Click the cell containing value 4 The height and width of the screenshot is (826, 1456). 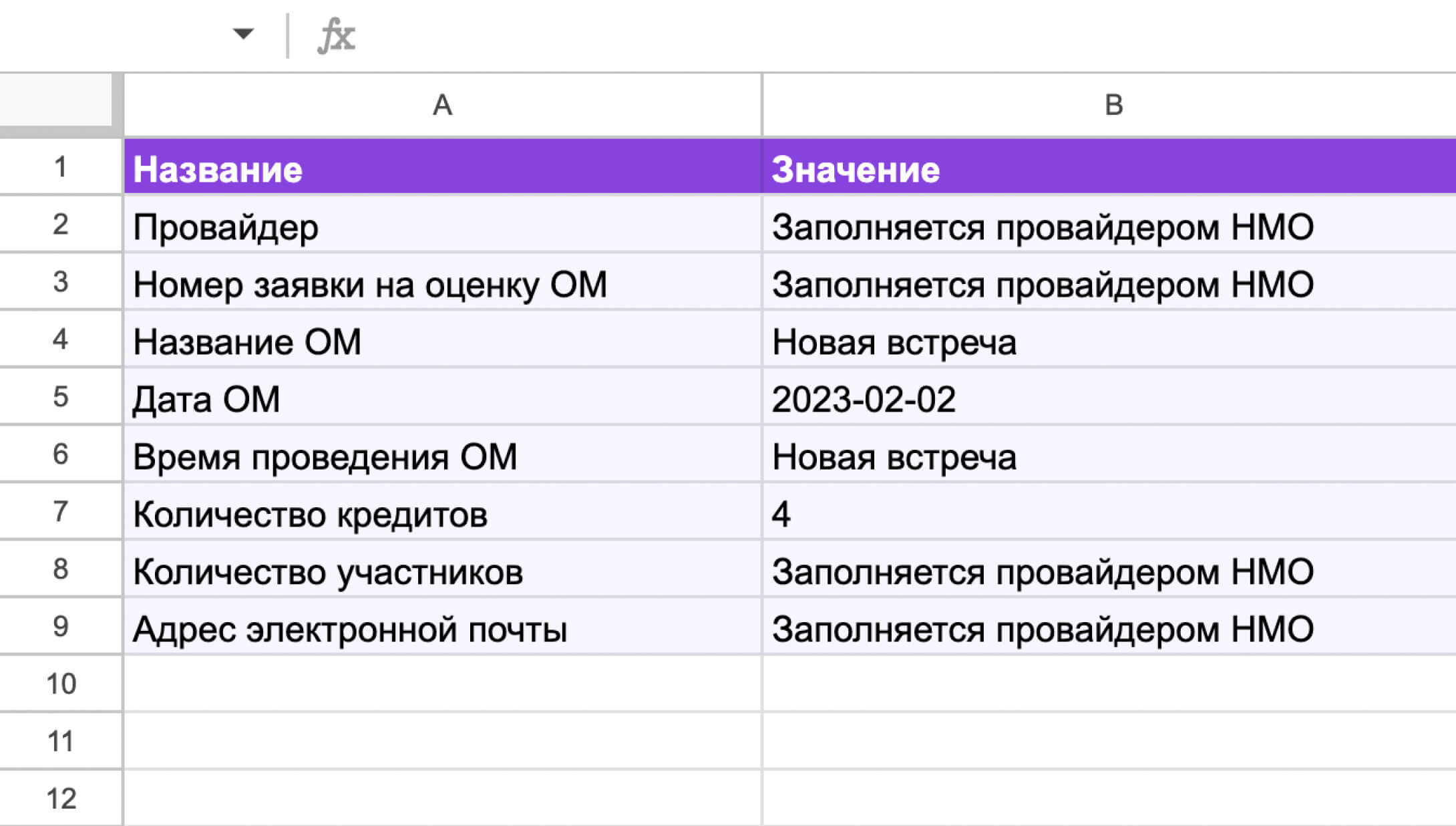pos(1109,513)
